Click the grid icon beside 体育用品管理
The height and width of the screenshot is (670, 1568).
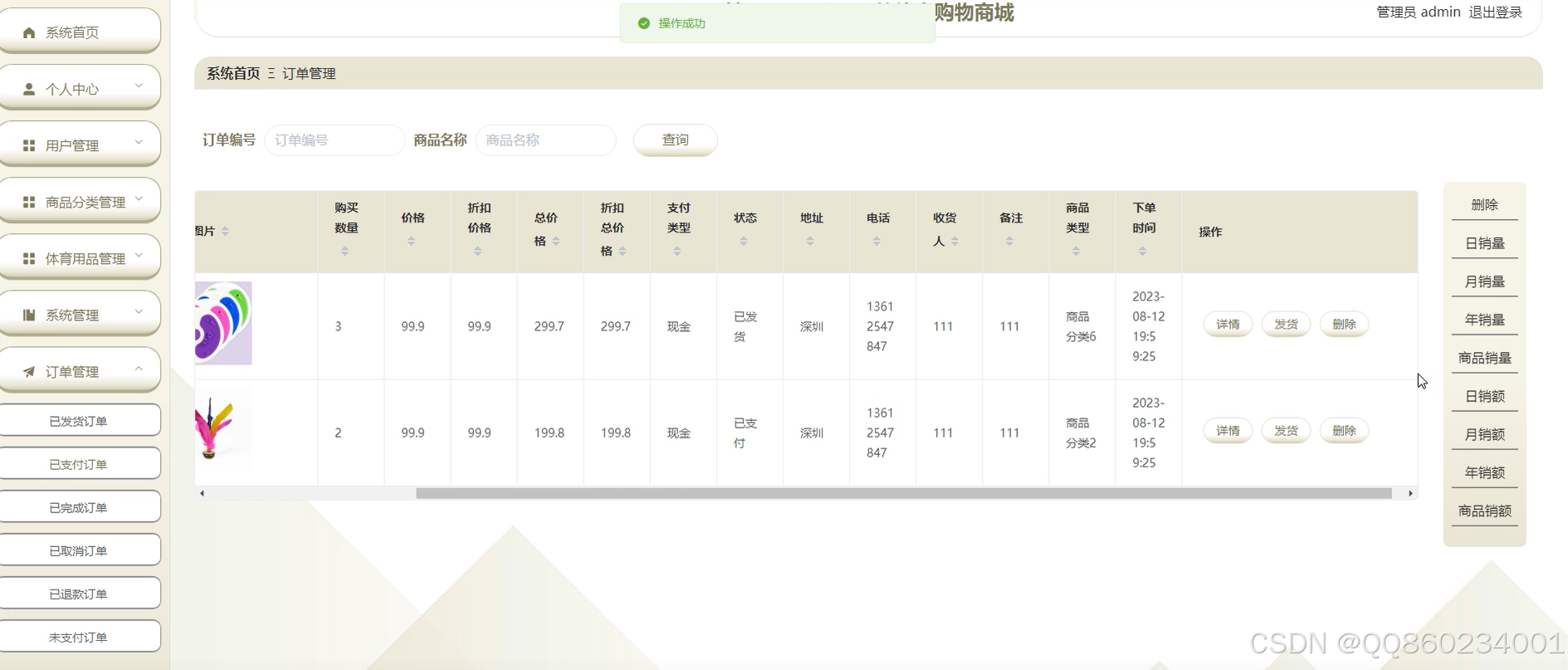click(29, 258)
